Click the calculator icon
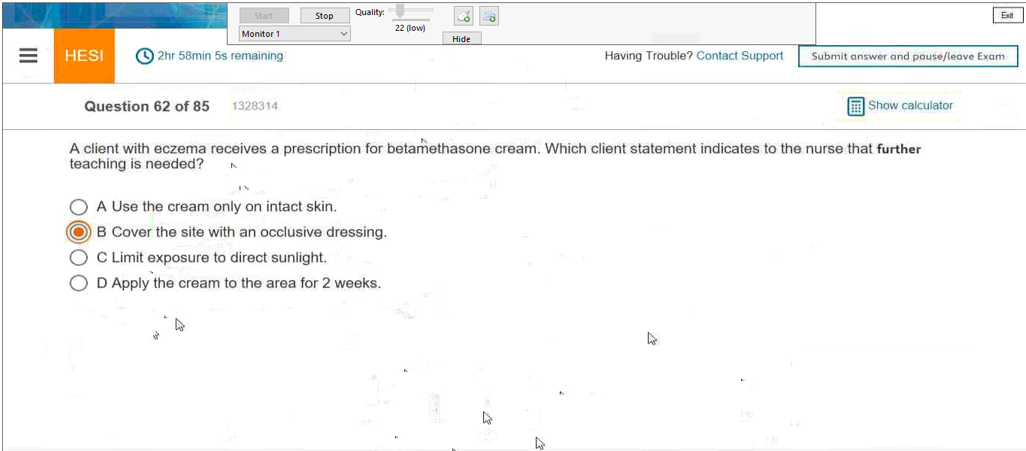Screen dimensions: 1026x451 point(855,106)
